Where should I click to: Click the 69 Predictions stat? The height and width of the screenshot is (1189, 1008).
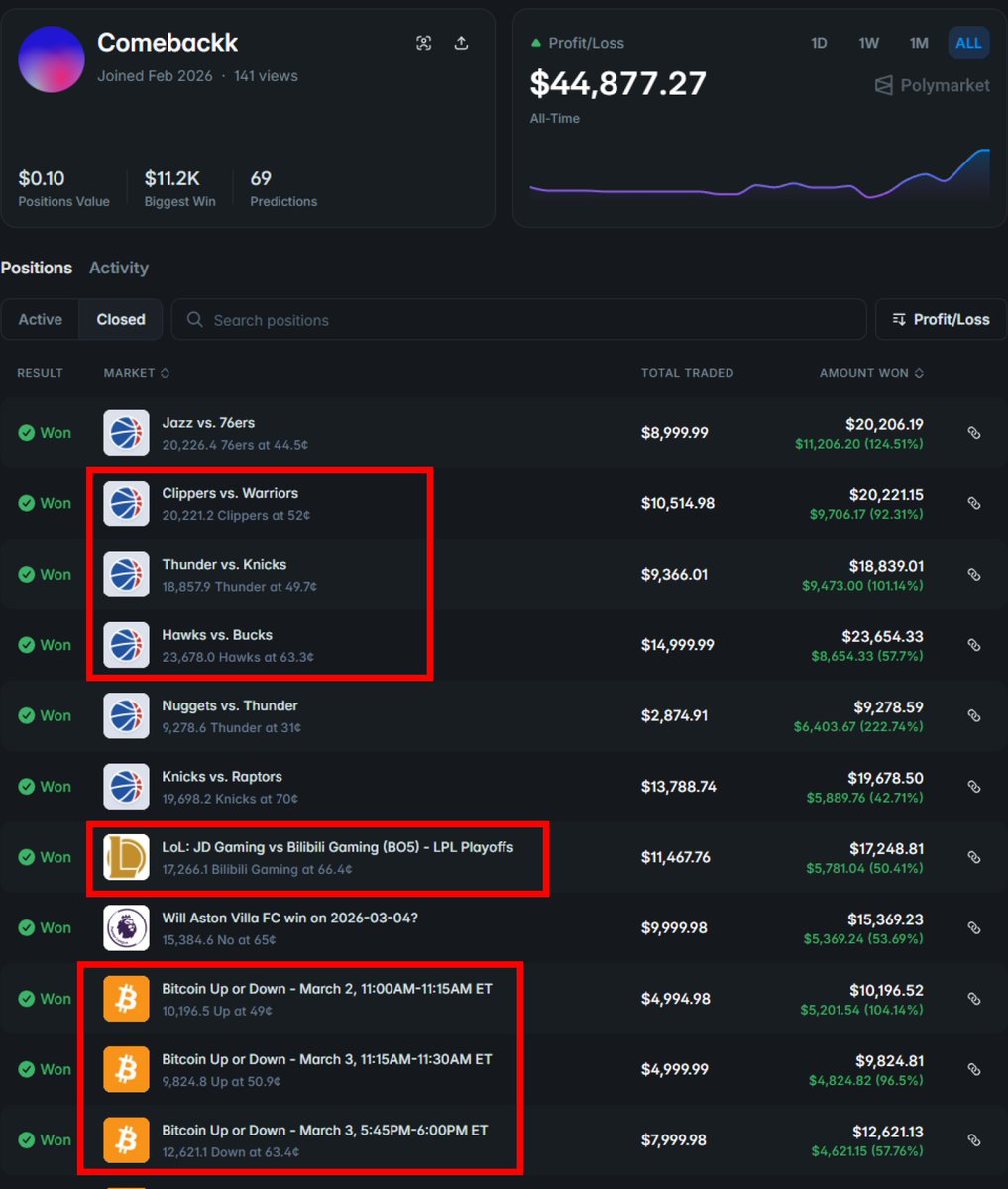click(x=283, y=187)
